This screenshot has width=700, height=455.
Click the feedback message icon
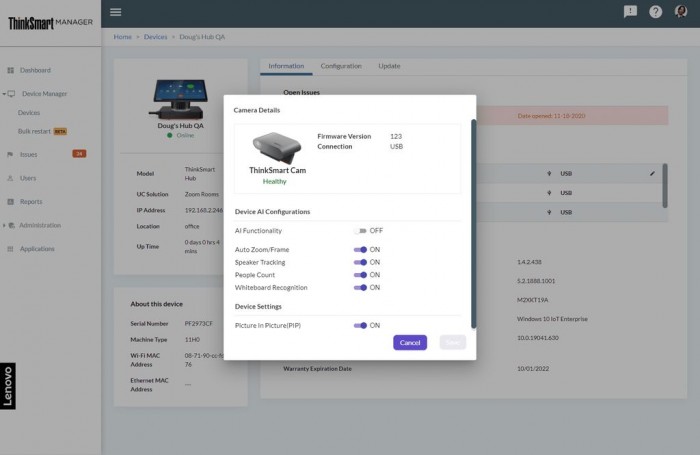630,12
